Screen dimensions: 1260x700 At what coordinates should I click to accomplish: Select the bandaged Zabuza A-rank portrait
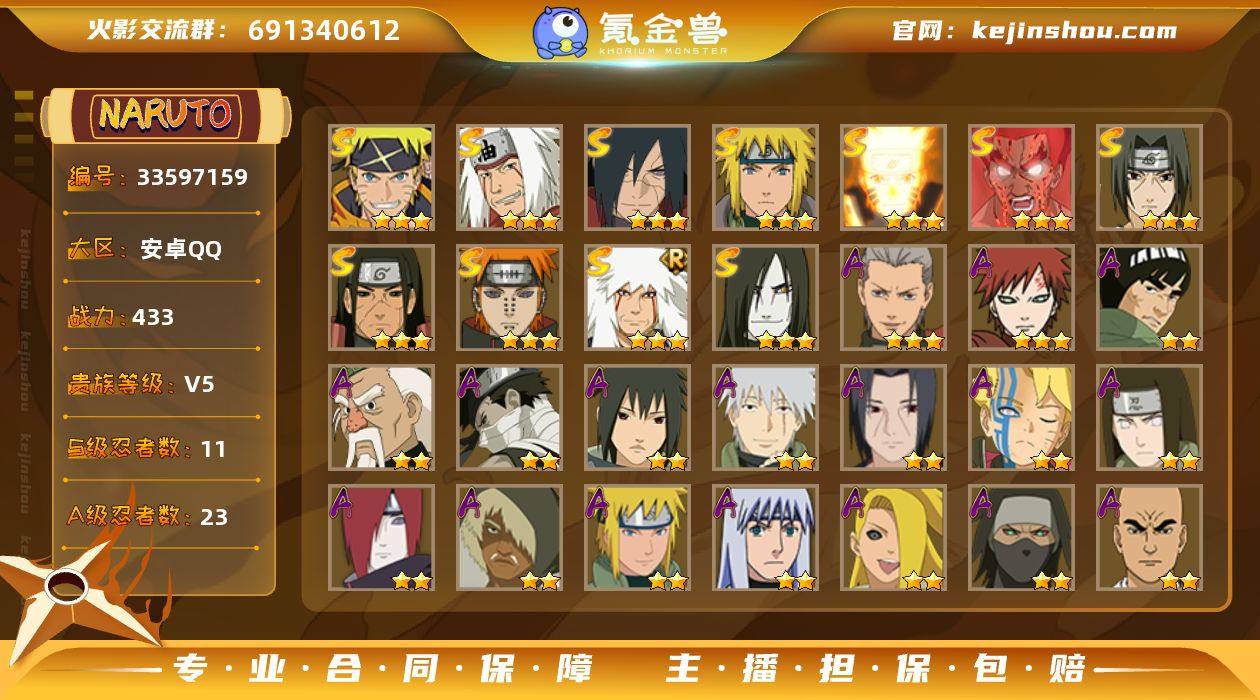pyautogui.click(x=509, y=417)
